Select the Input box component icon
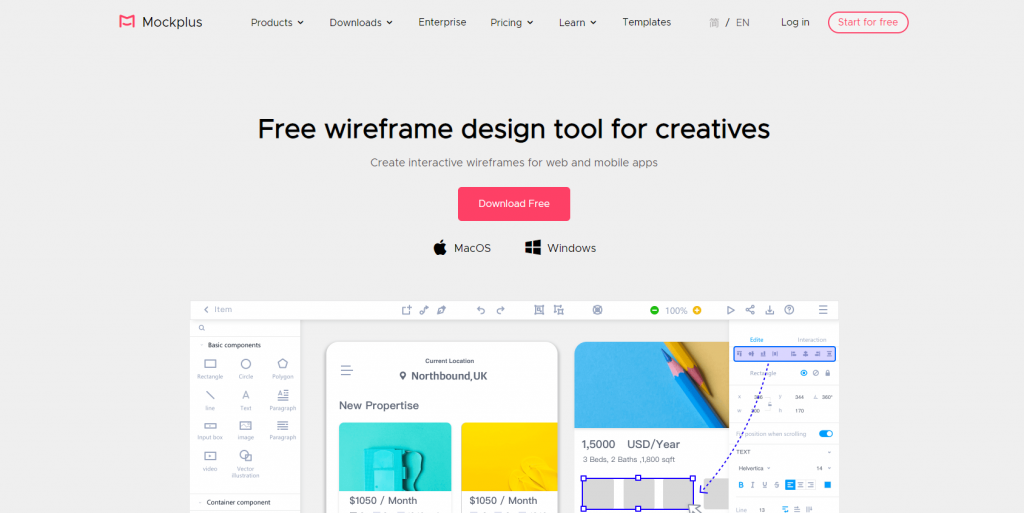 (210, 426)
